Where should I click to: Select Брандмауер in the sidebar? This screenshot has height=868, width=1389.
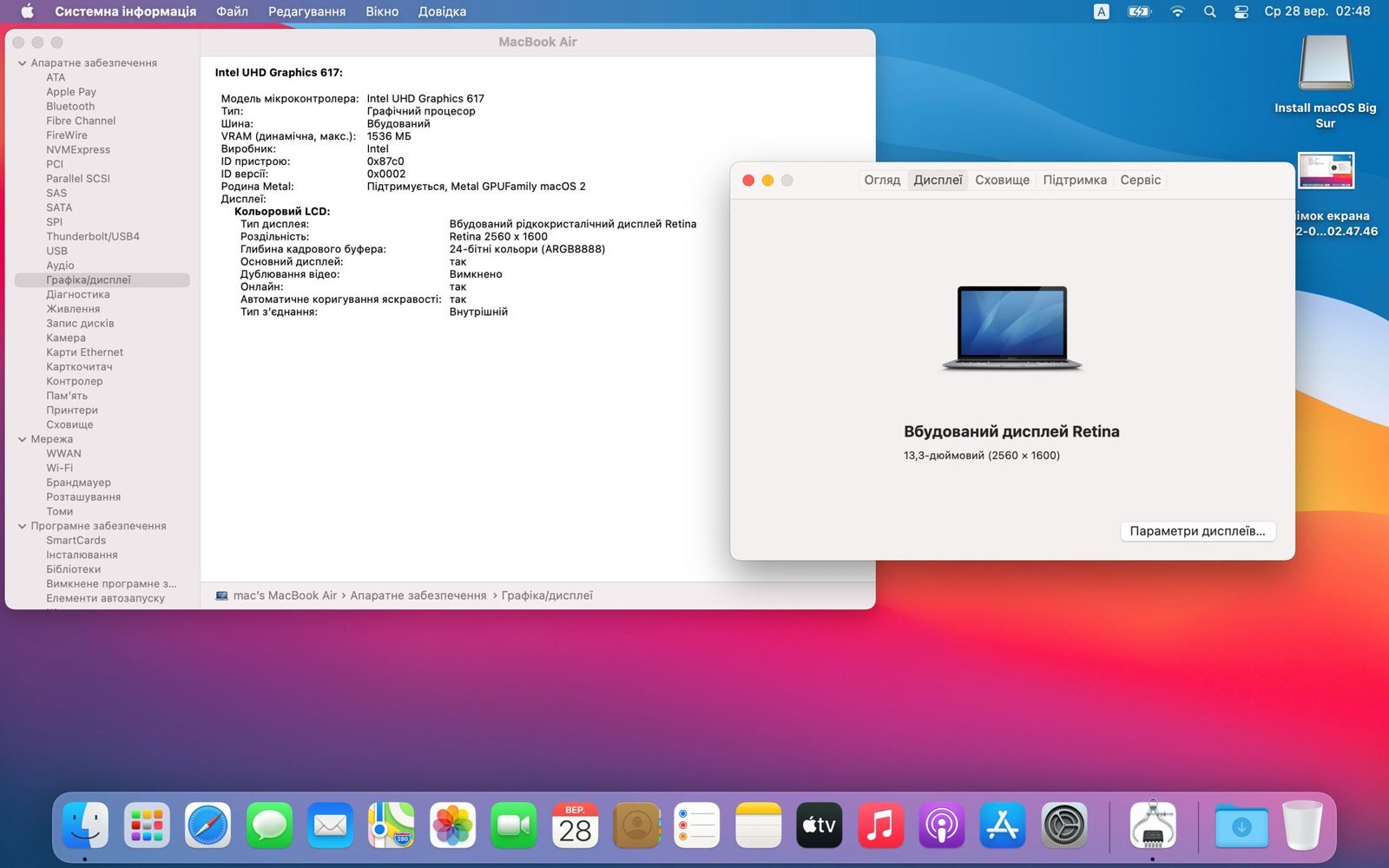coord(78,483)
